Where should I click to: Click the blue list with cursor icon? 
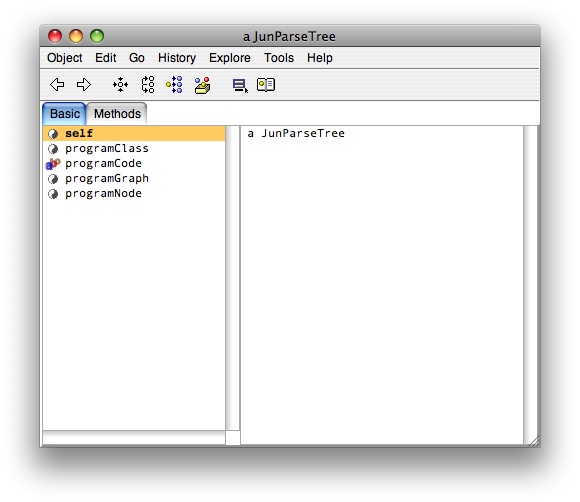(x=240, y=85)
